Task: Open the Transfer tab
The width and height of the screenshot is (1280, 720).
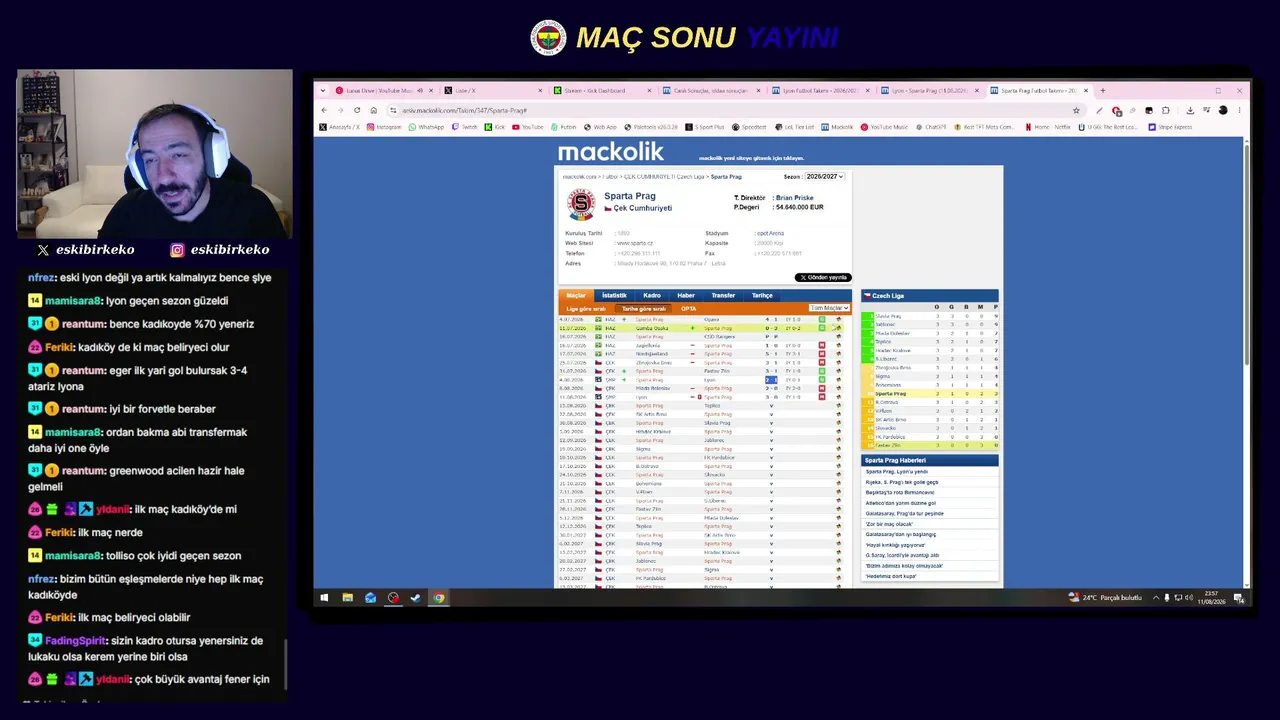Action: (x=723, y=296)
